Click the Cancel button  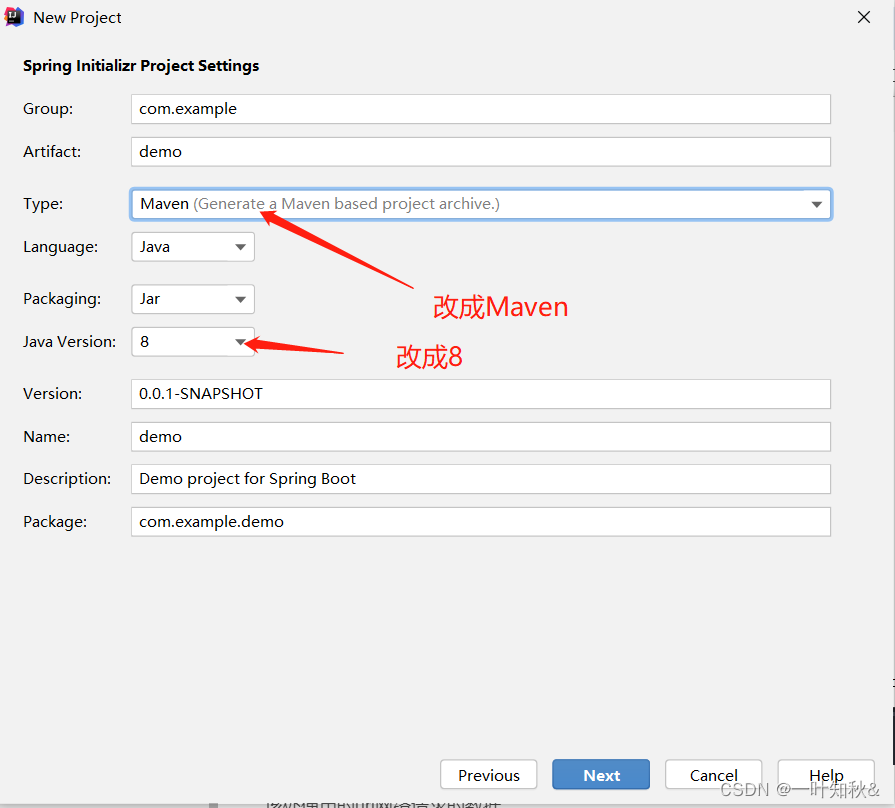(x=713, y=775)
